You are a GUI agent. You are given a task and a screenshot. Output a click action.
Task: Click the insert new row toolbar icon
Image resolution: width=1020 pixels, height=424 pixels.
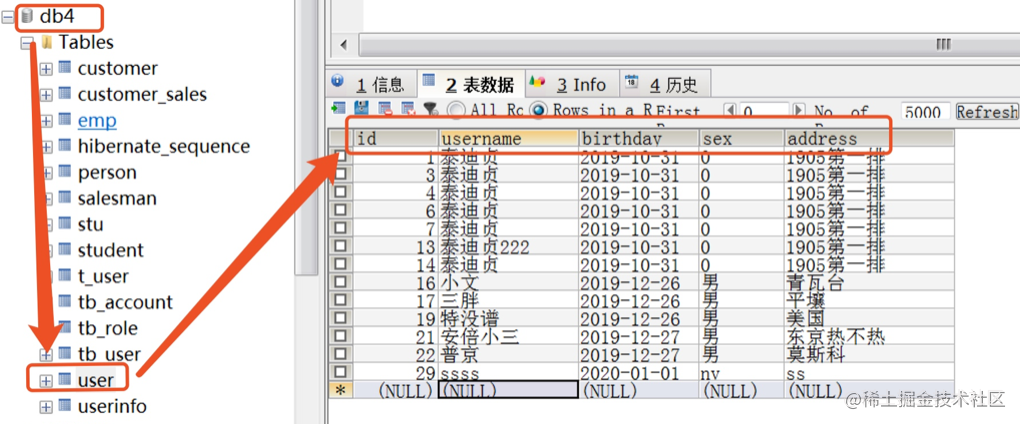tap(338, 109)
